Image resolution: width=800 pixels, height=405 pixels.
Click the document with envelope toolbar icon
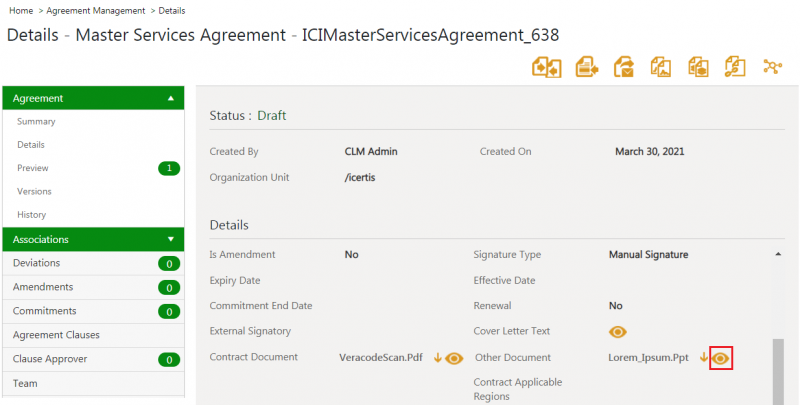(624, 67)
